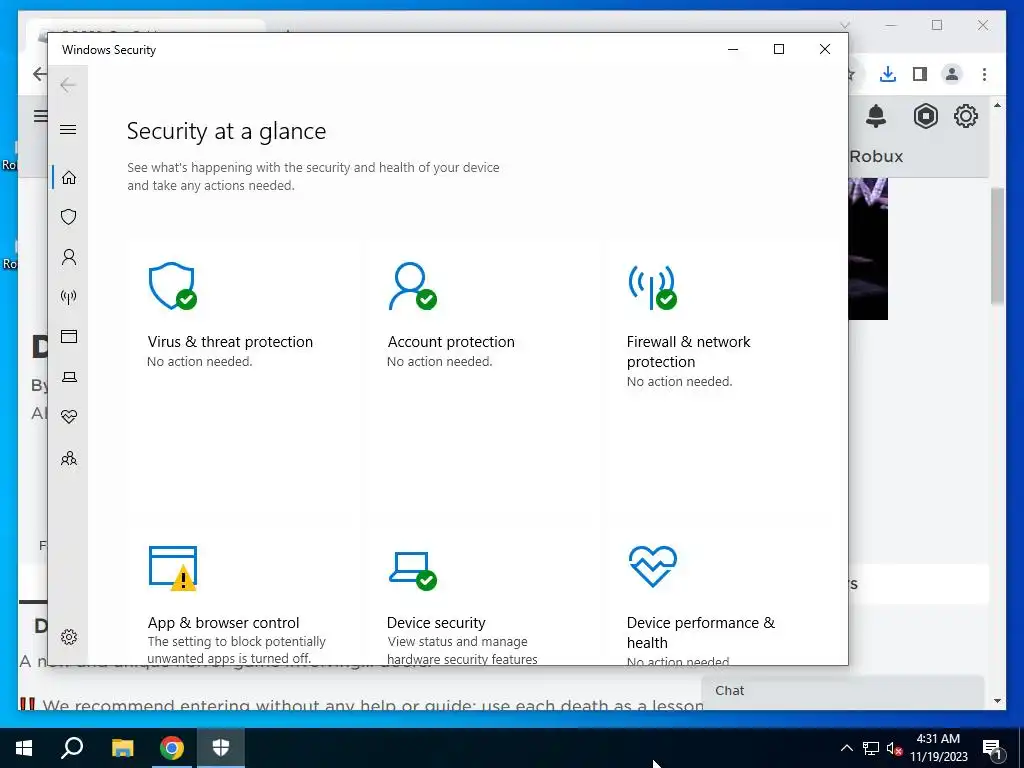This screenshot has width=1024, height=768.
Task: Click the muted volume tray icon
Action: (x=894, y=748)
